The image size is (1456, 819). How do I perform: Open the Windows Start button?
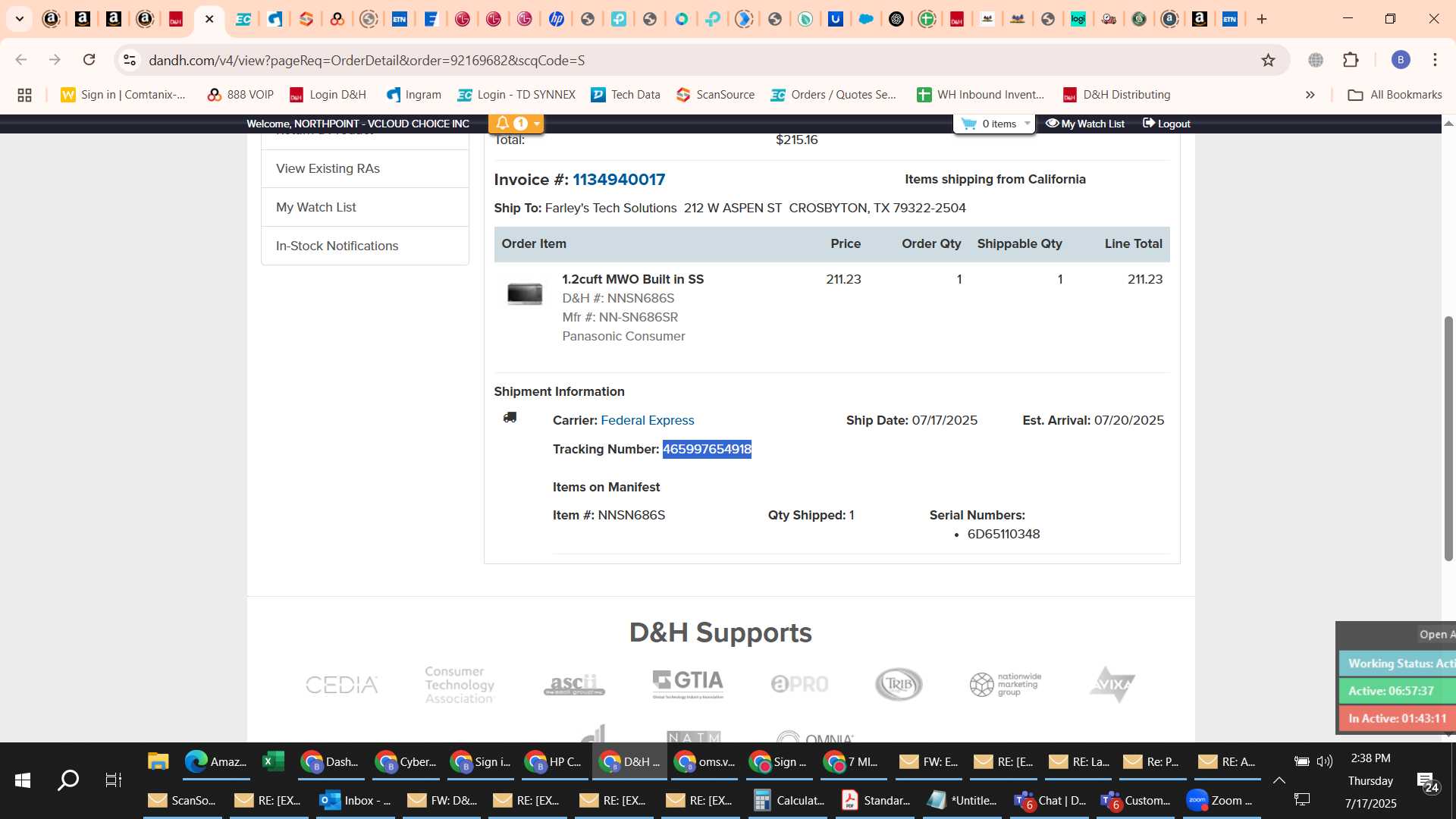point(23,780)
